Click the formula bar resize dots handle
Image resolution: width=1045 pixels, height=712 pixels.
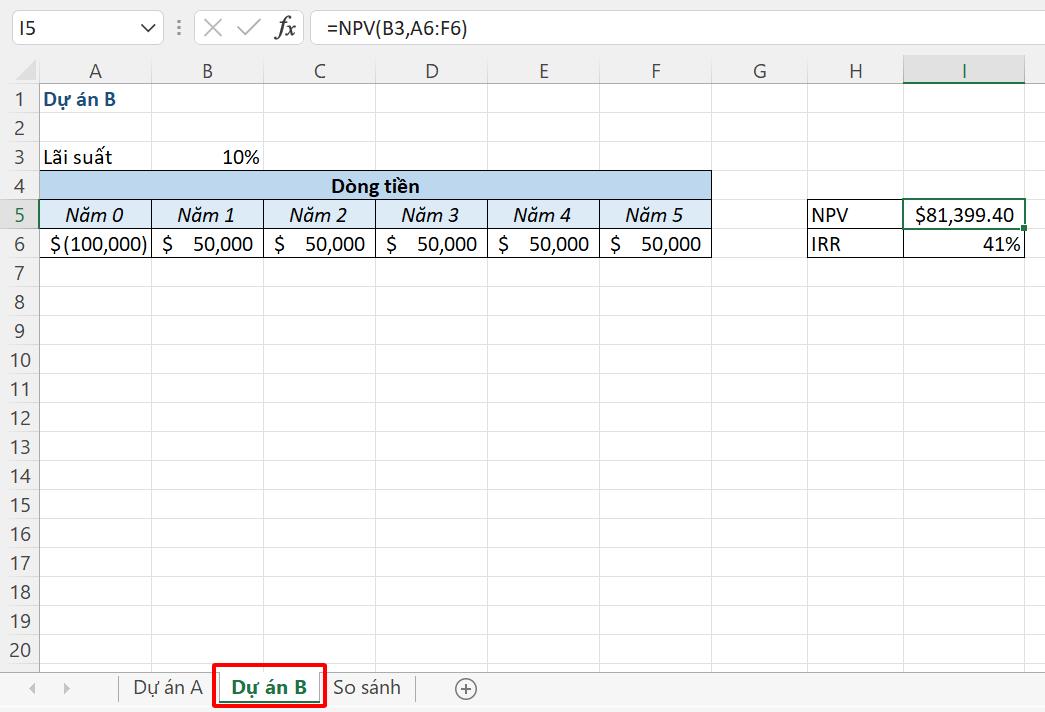tap(179, 28)
